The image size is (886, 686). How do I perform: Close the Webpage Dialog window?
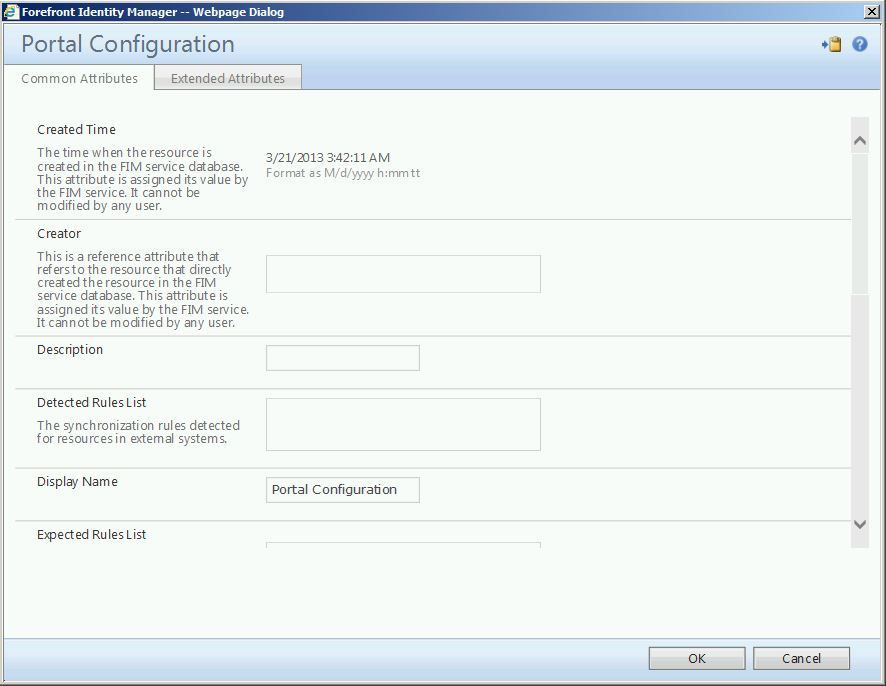tap(872, 12)
